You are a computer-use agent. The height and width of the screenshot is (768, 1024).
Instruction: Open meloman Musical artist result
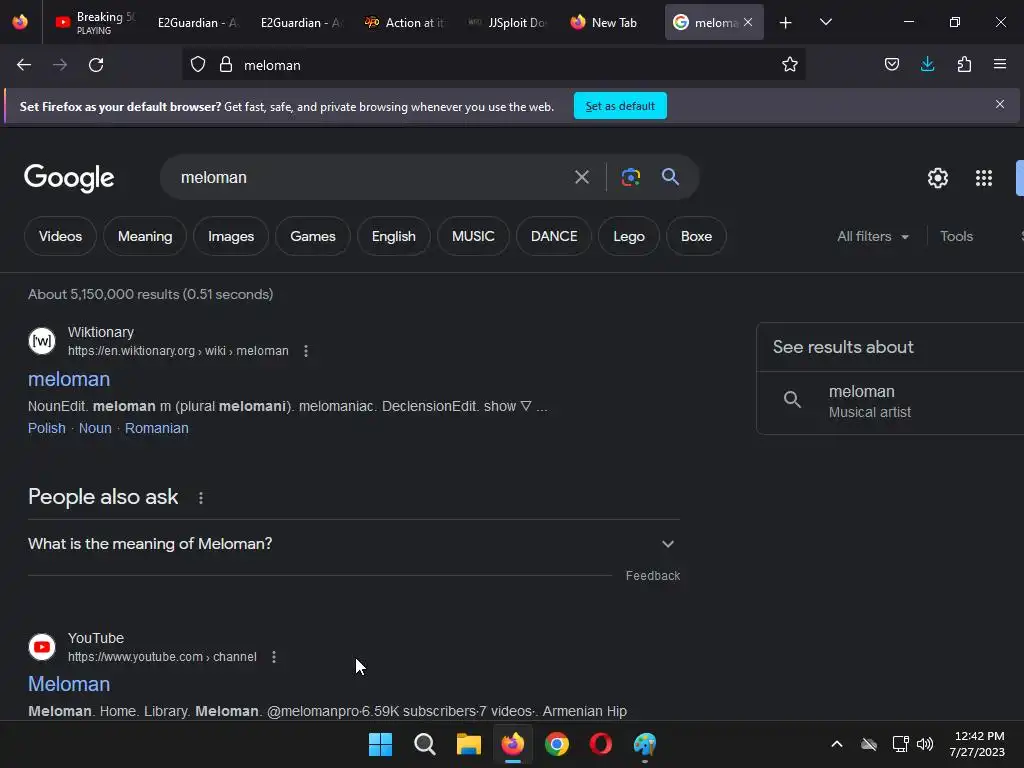(890, 402)
